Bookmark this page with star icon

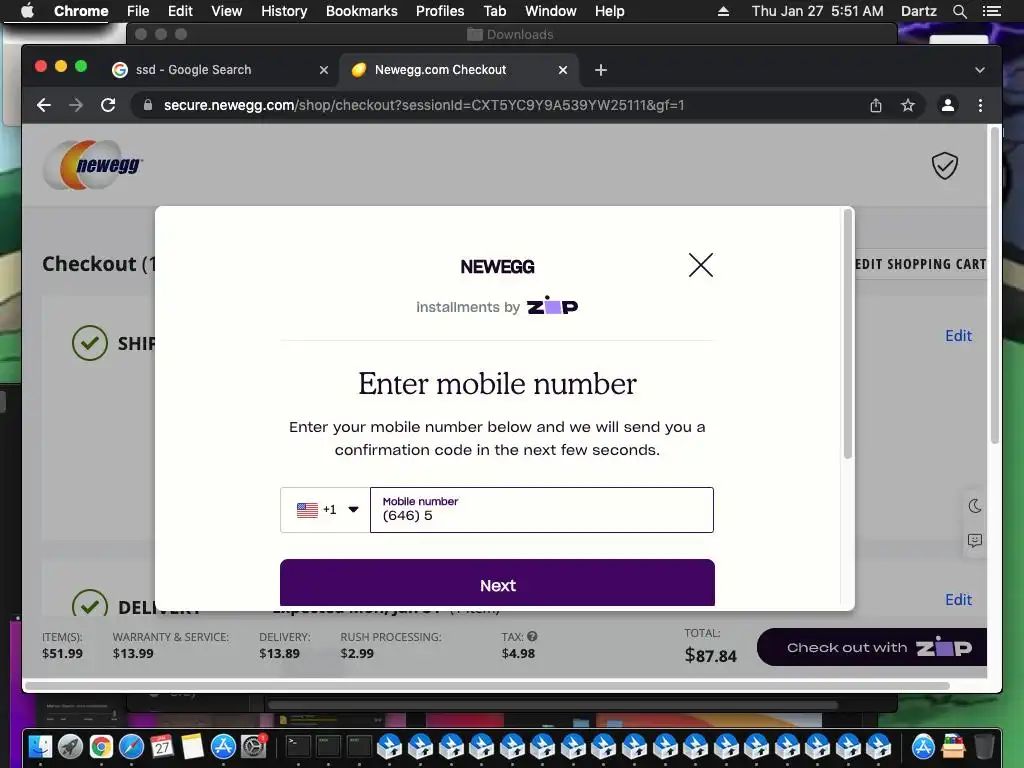[908, 105]
